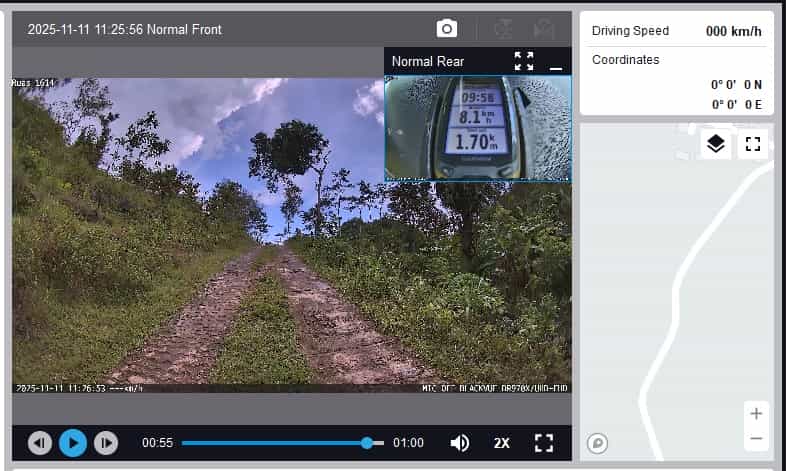Click the Mapbox logo on the map
Image resolution: width=787 pixels, height=471 pixels.
[598, 443]
